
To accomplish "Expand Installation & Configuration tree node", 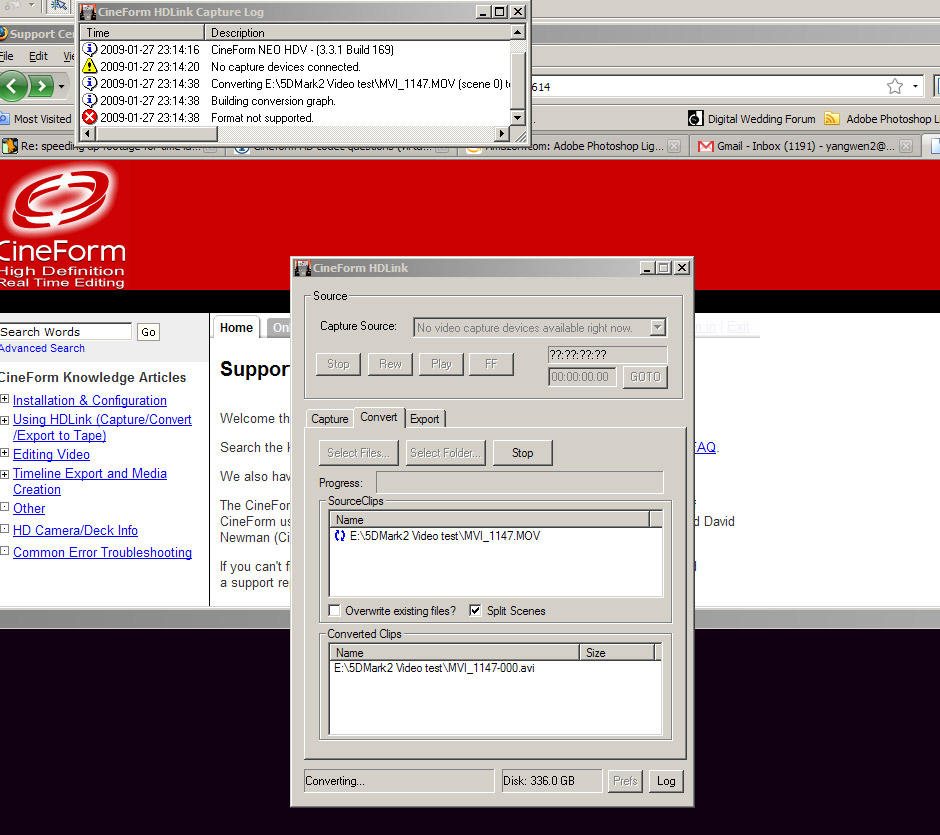I will point(5,399).
